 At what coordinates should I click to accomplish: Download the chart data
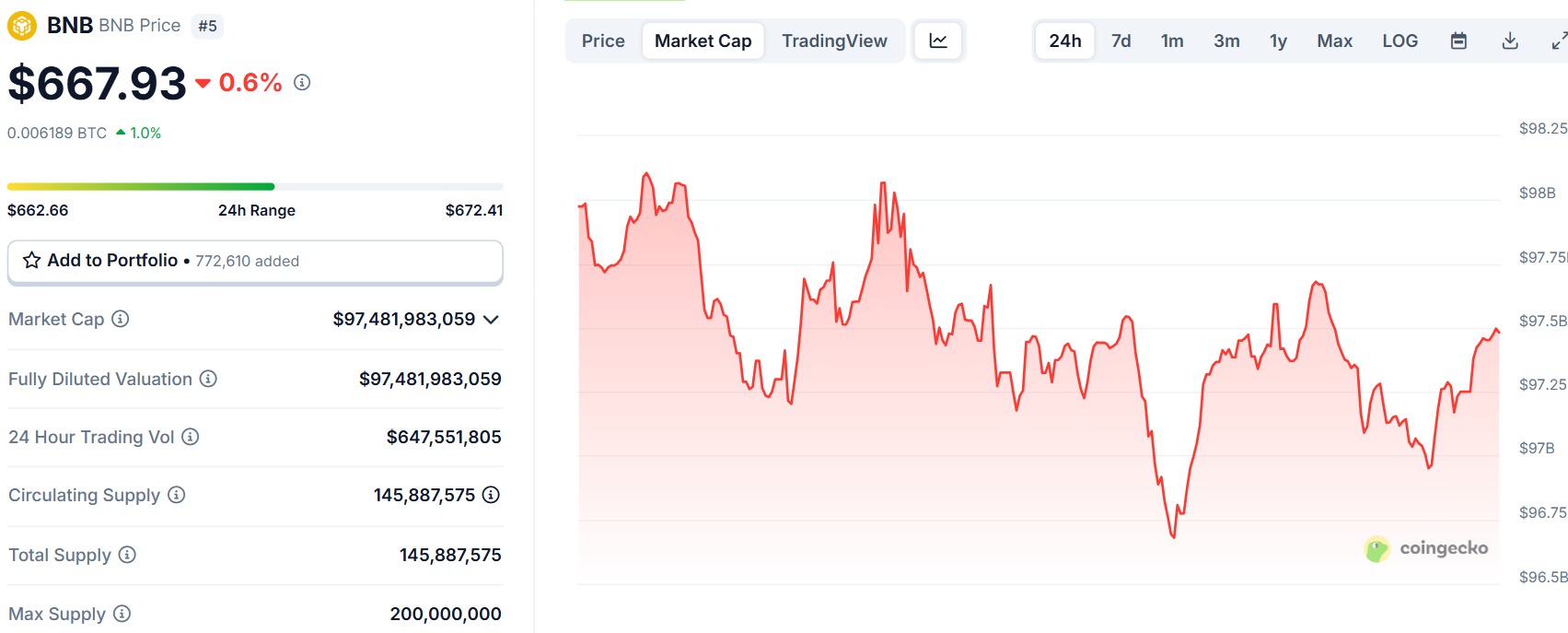click(x=1510, y=41)
